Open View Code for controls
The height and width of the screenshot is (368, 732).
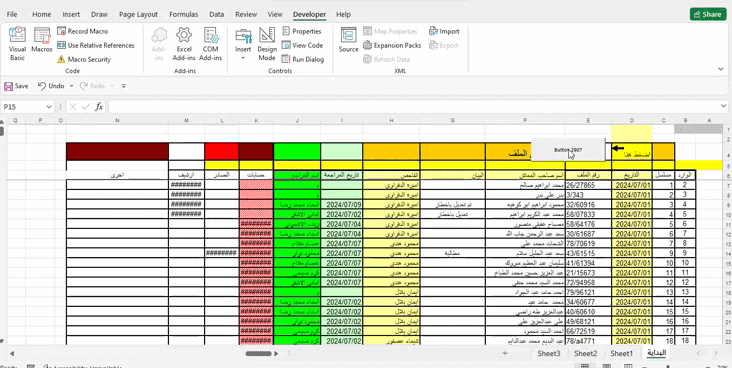point(303,45)
